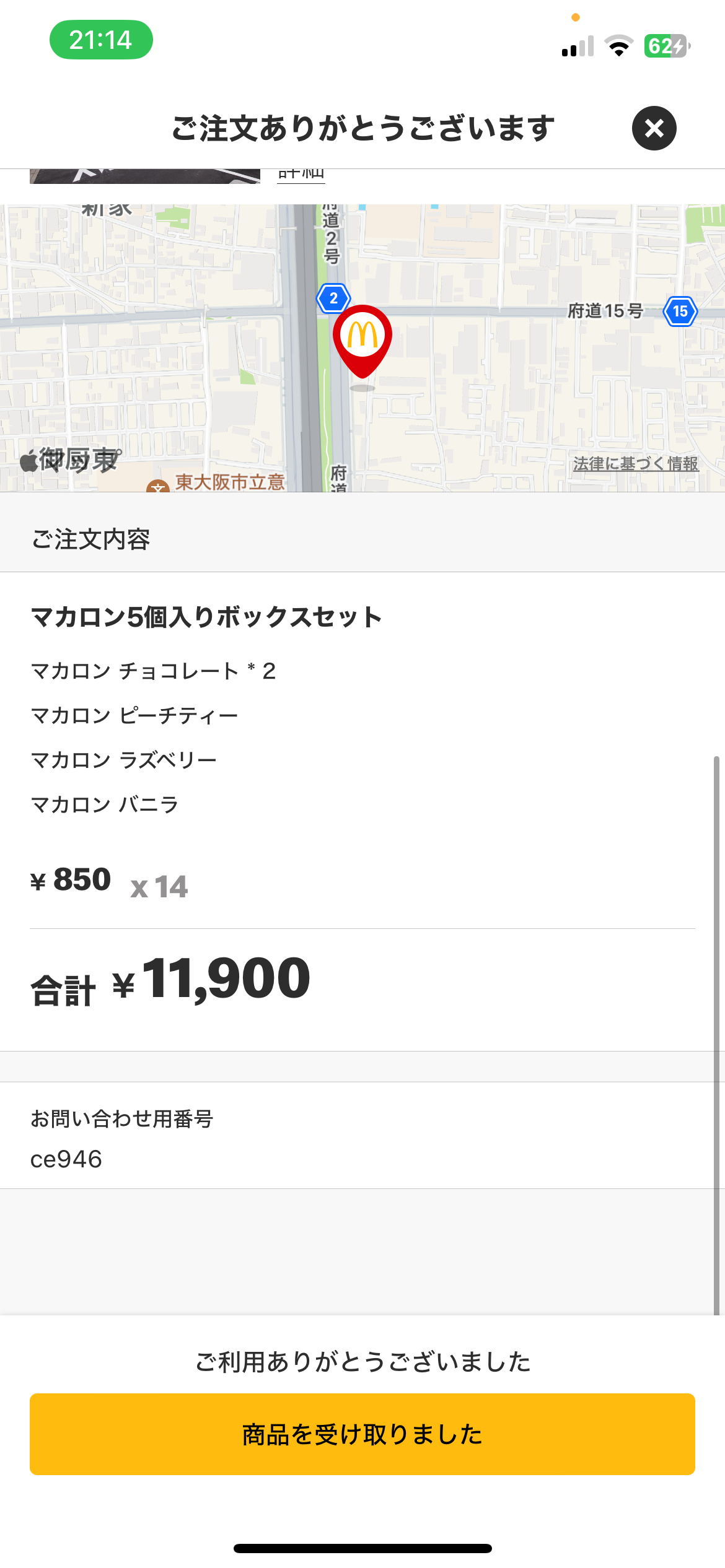The height and width of the screenshot is (1568, 725).
Task: Tap the ご注文内容 section header
Action: click(x=91, y=539)
